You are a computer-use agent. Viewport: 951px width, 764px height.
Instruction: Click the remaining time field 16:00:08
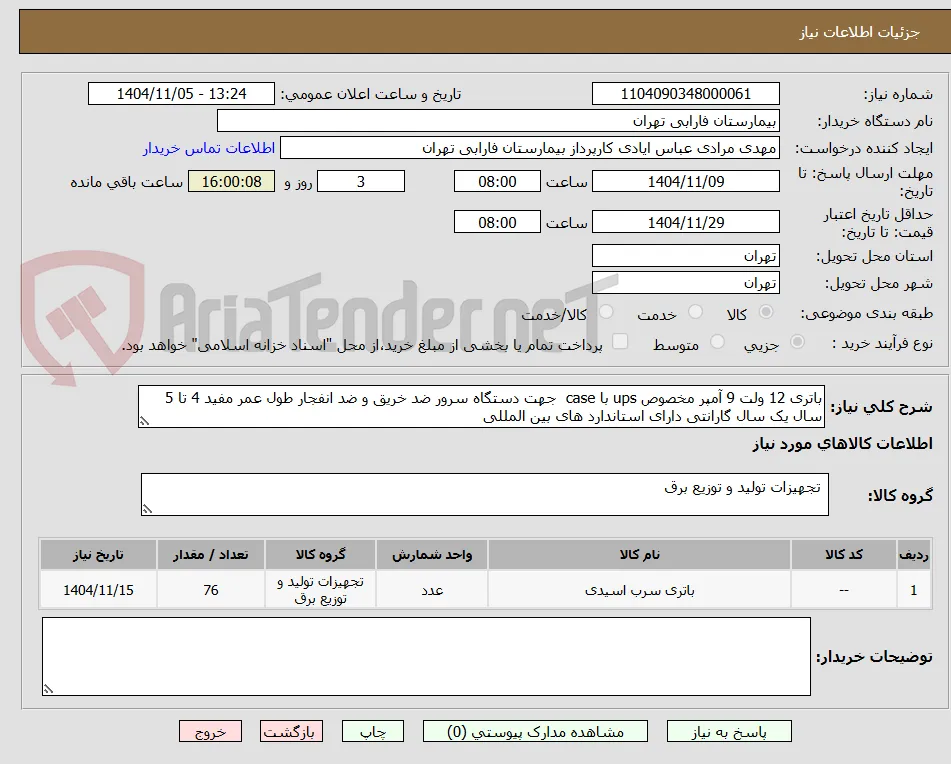tap(231, 181)
